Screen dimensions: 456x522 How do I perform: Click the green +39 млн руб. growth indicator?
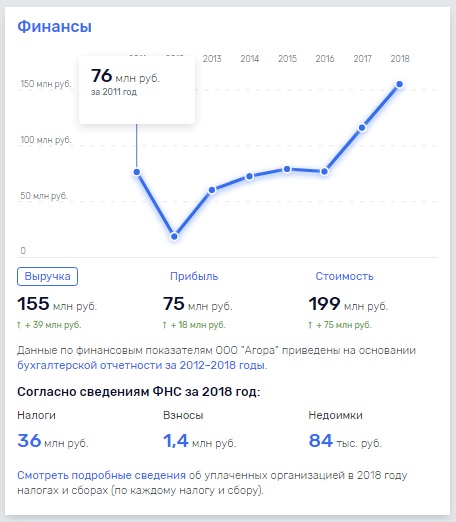pos(49,325)
